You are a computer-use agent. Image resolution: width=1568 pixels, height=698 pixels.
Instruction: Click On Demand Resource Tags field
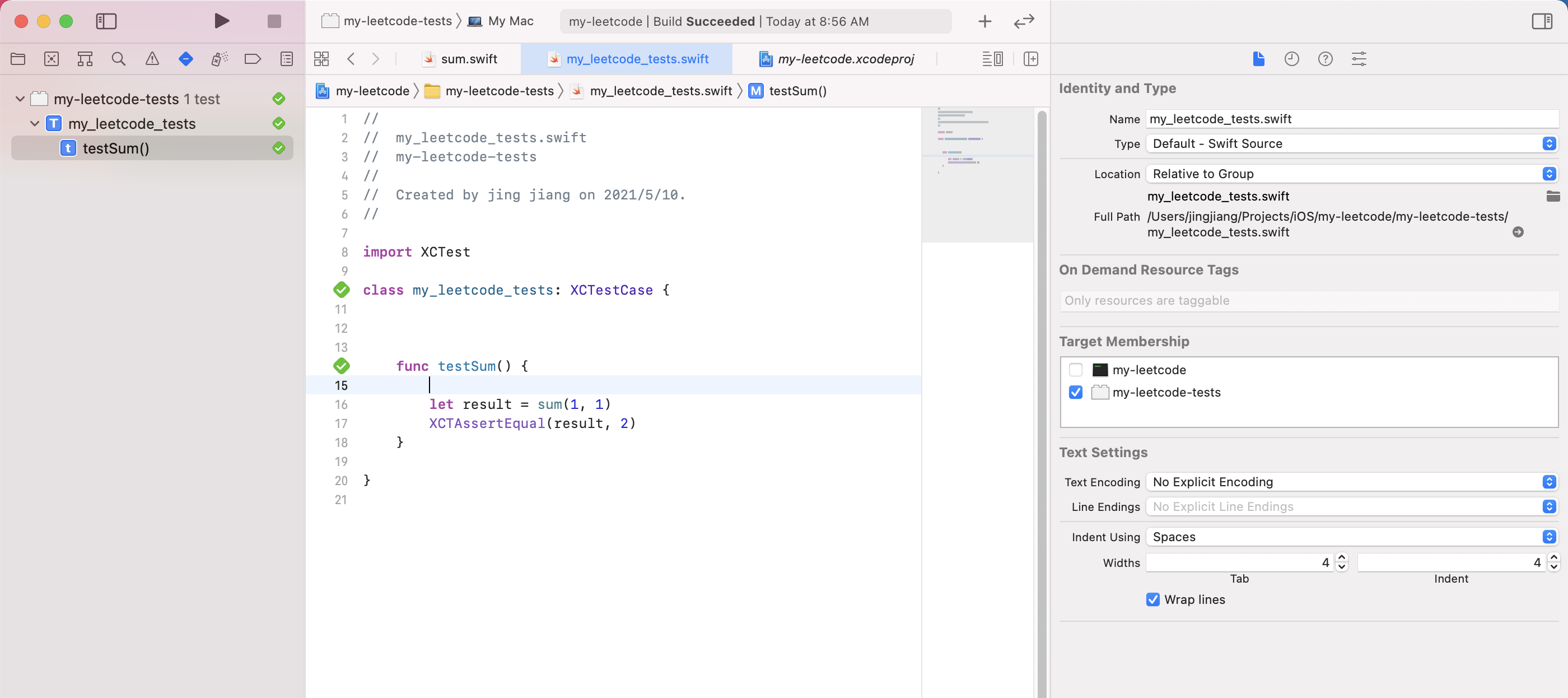pyautogui.click(x=1309, y=300)
